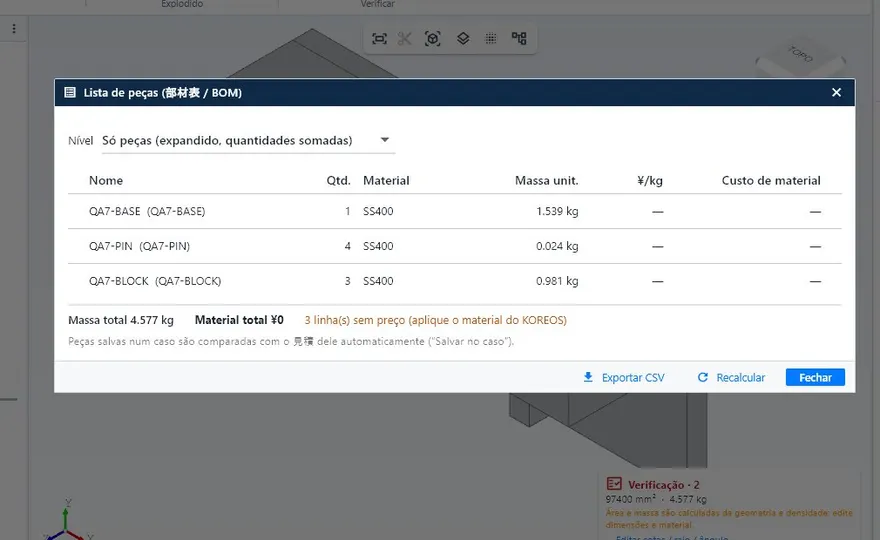The height and width of the screenshot is (540, 880).
Task: Click the Custo de material column header
Action: pyautogui.click(x=771, y=180)
